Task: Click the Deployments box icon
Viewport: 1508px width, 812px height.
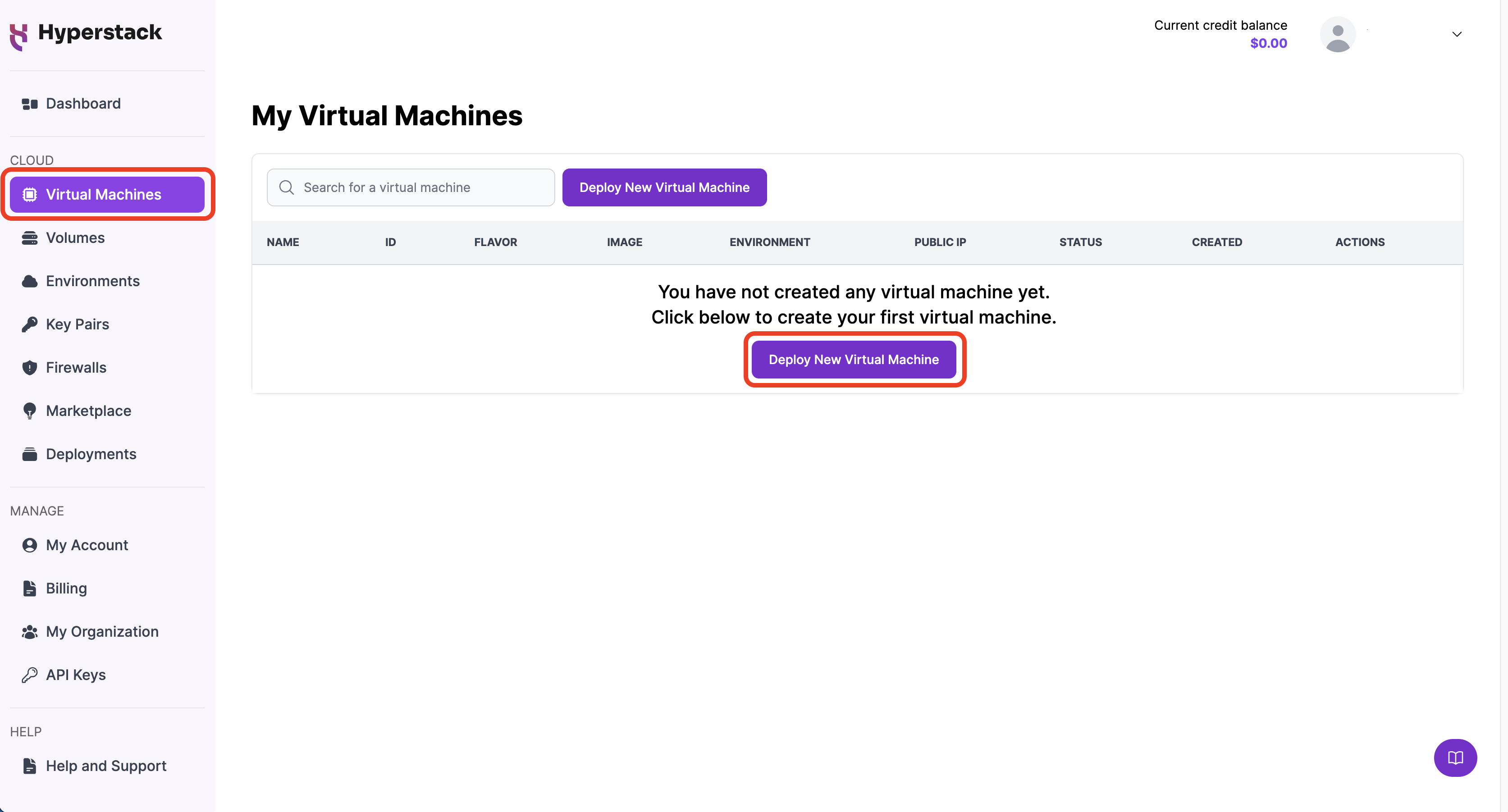Action: pyautogui.click(x=29, y=454)
